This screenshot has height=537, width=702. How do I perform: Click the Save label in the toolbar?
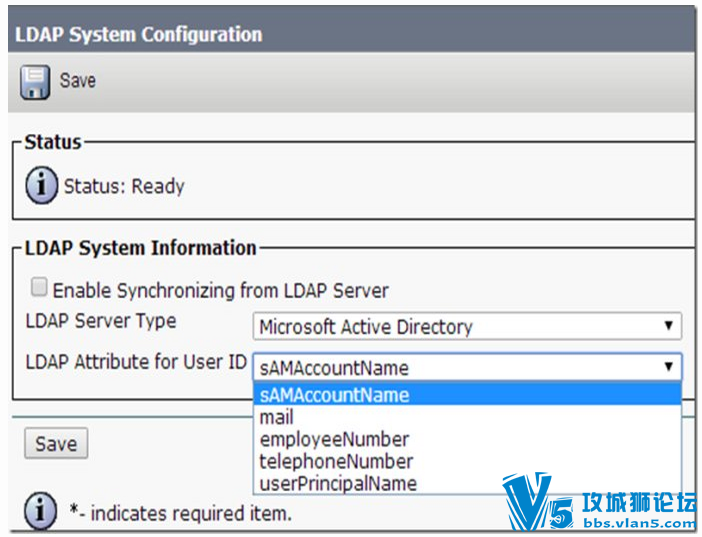[x=78, y=81]
